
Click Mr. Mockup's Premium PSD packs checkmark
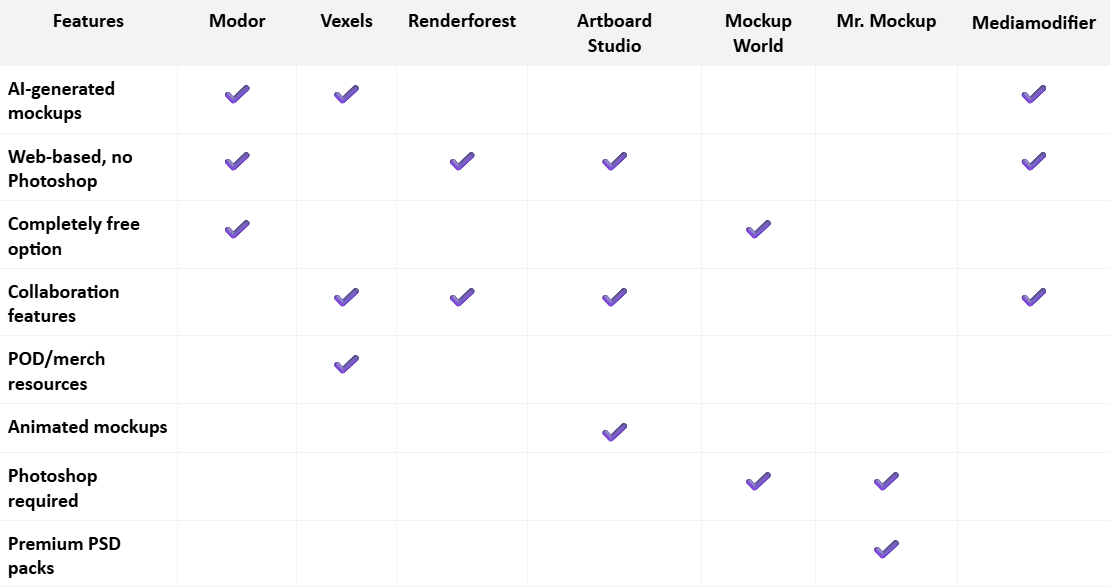click(x=886, y=549)
